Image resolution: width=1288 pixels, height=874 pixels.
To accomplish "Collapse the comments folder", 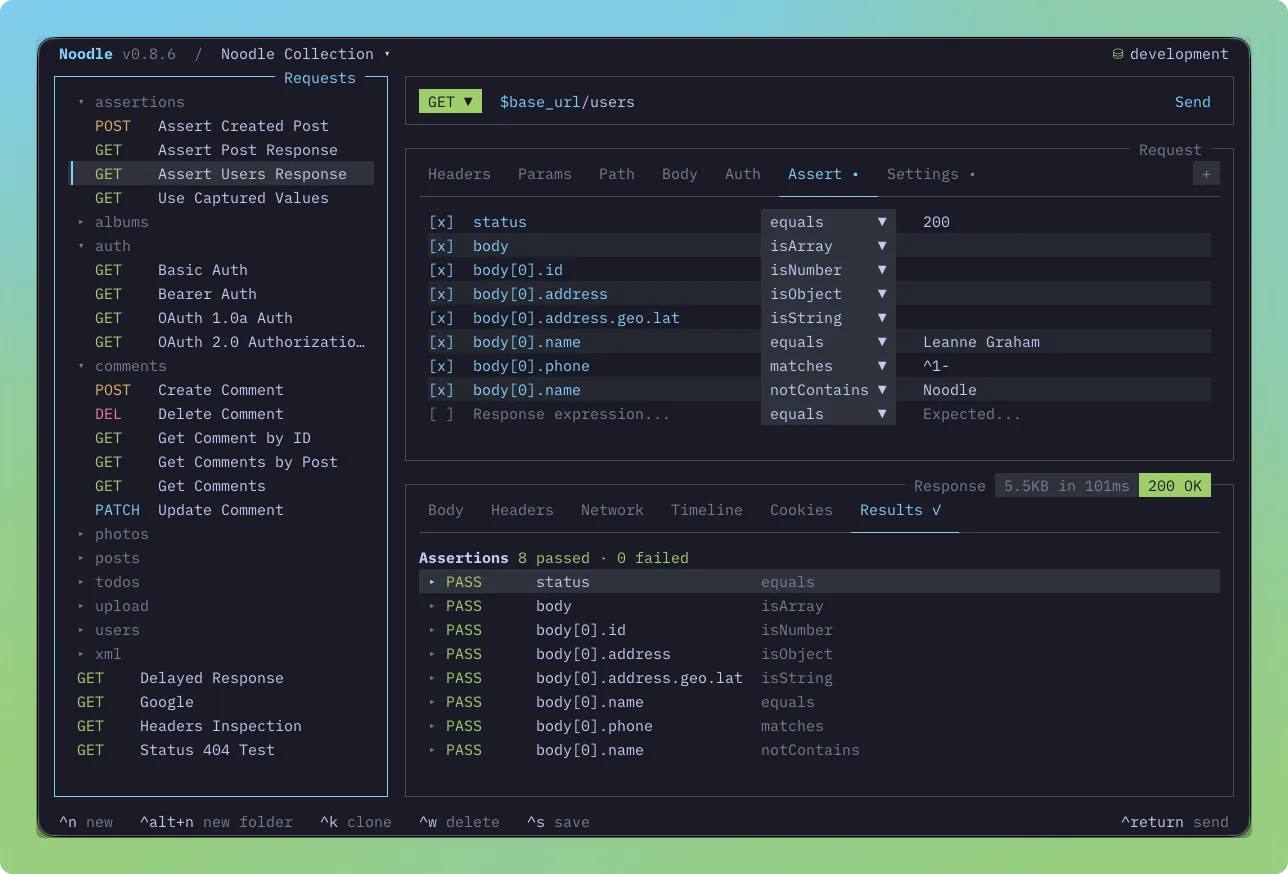I will tap(122, 366).
